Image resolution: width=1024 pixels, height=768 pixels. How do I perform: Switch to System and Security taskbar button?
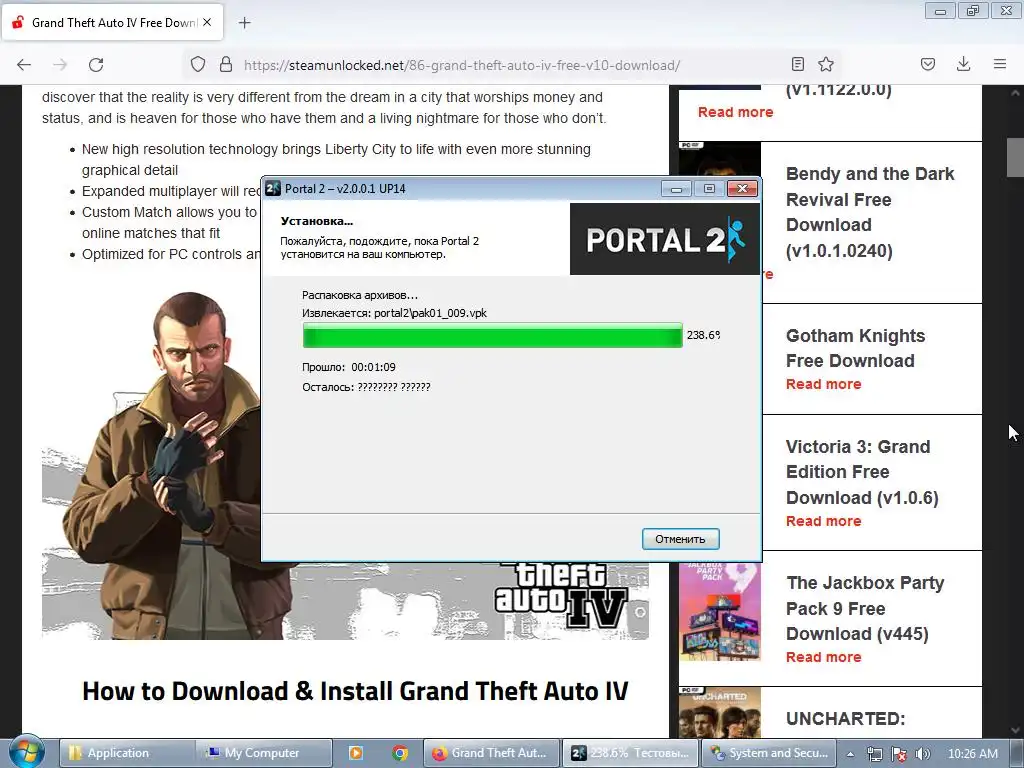[x=769, y=753]
